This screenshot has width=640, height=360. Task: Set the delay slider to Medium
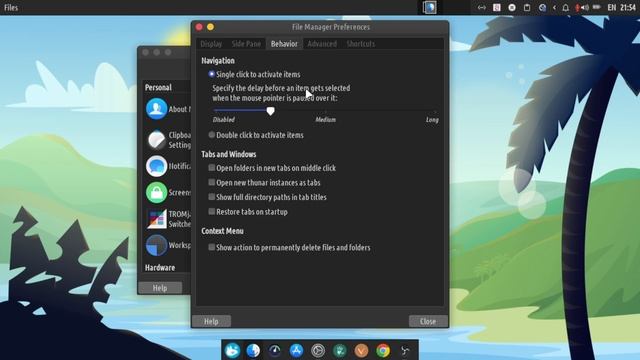click(325, 110)
